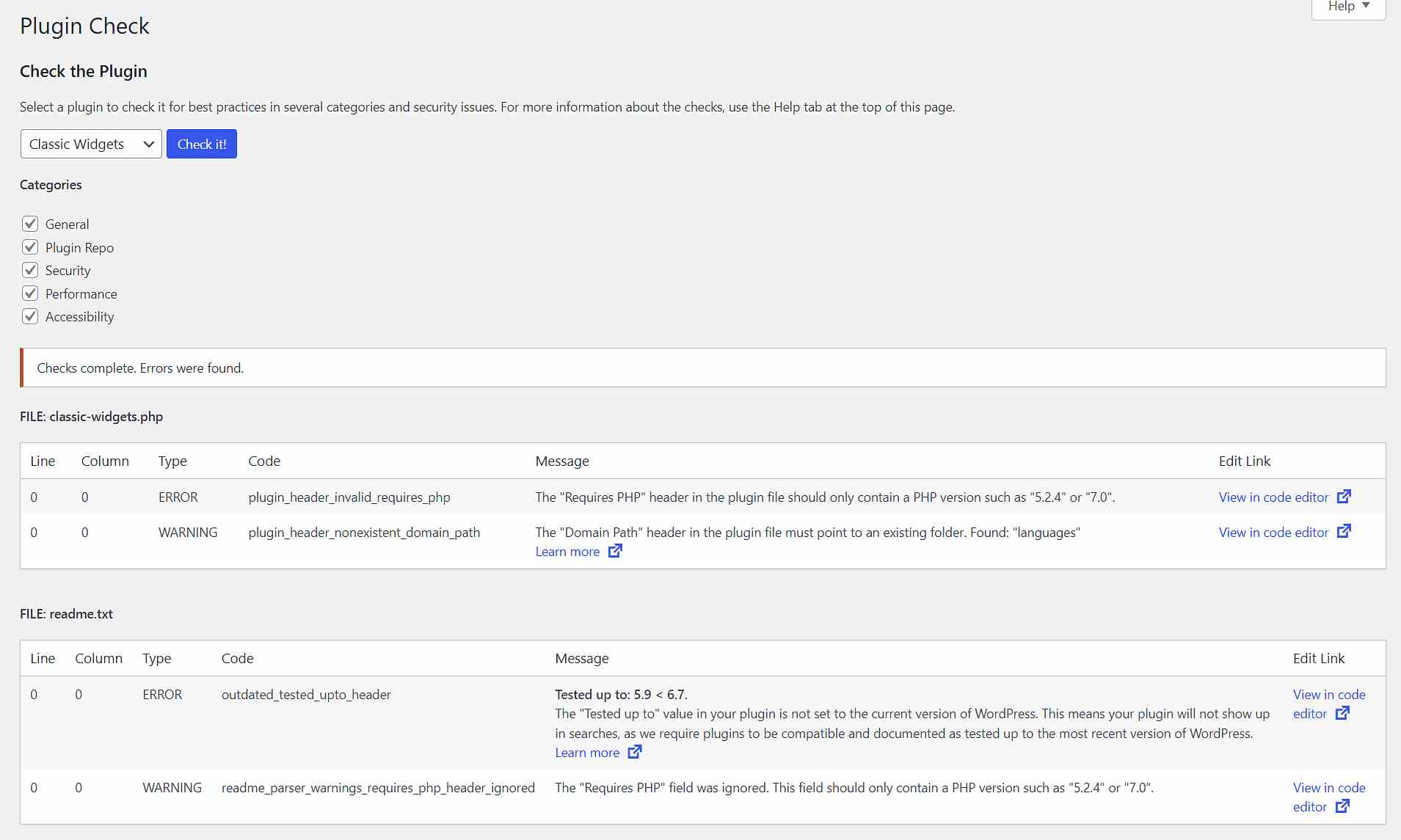The width and height of the screenshot is (1401, 840).
Task: Click external-link icon in requires_php_header_ignored row
Action: click(x=1342, y=806)
